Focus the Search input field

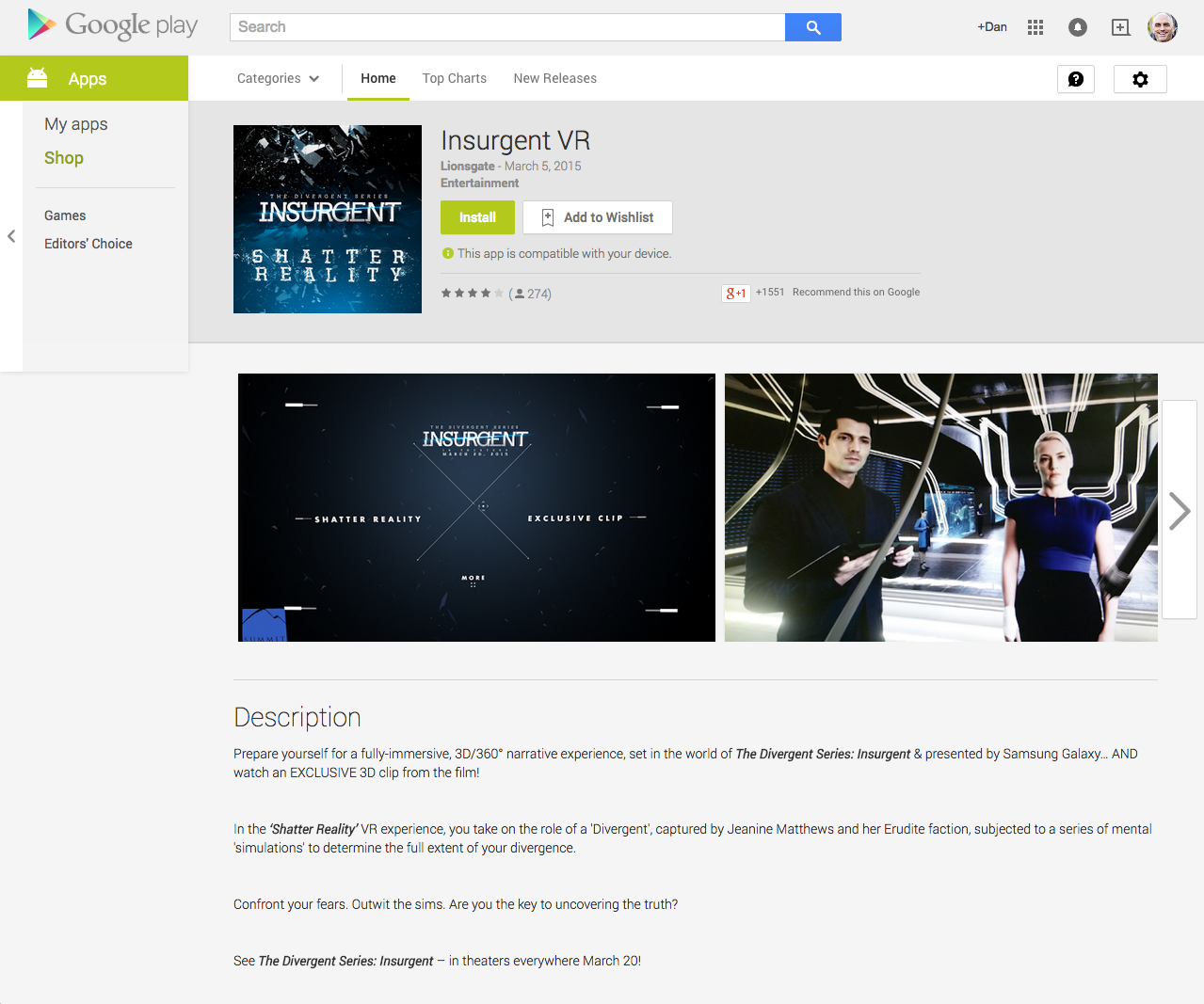[507, 27]
